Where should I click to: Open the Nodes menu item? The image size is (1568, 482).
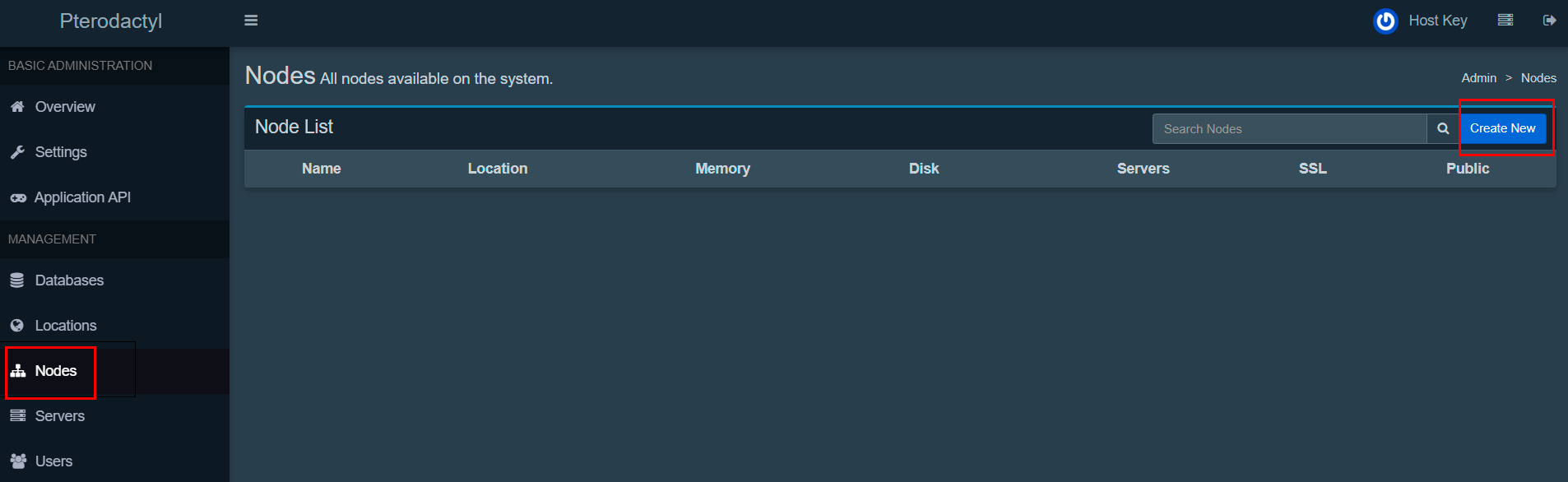tap(55, 371)
